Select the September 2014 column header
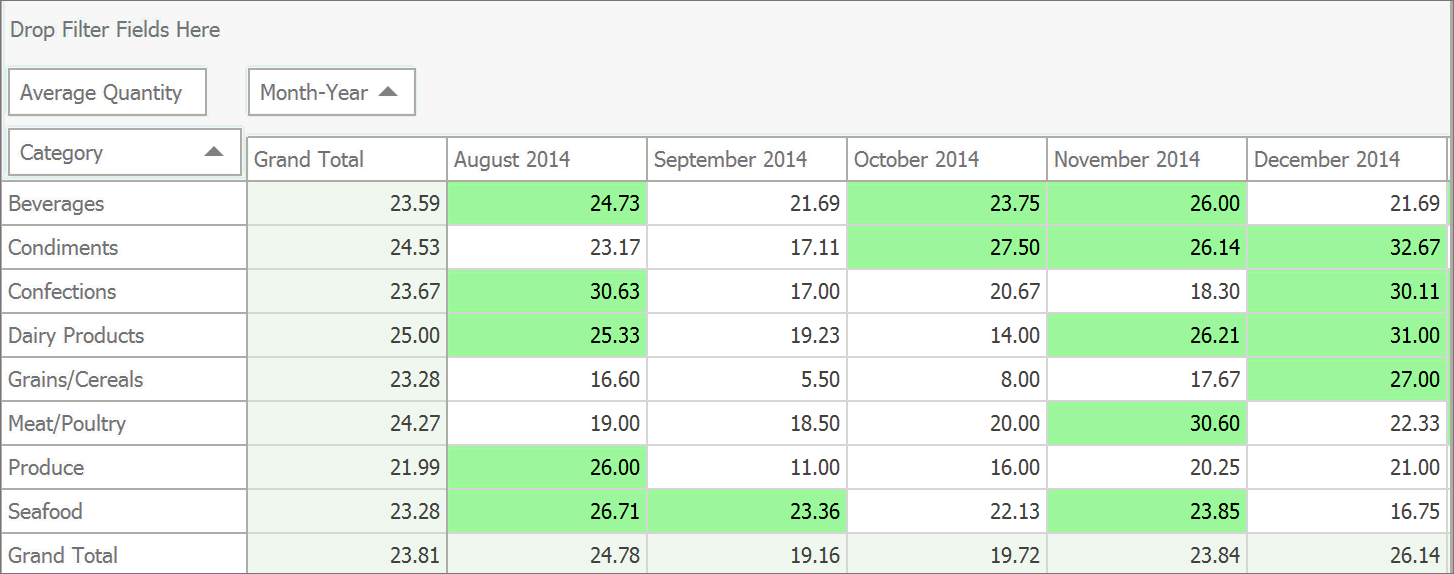The image size is (1454, 574). coord(746,159)
